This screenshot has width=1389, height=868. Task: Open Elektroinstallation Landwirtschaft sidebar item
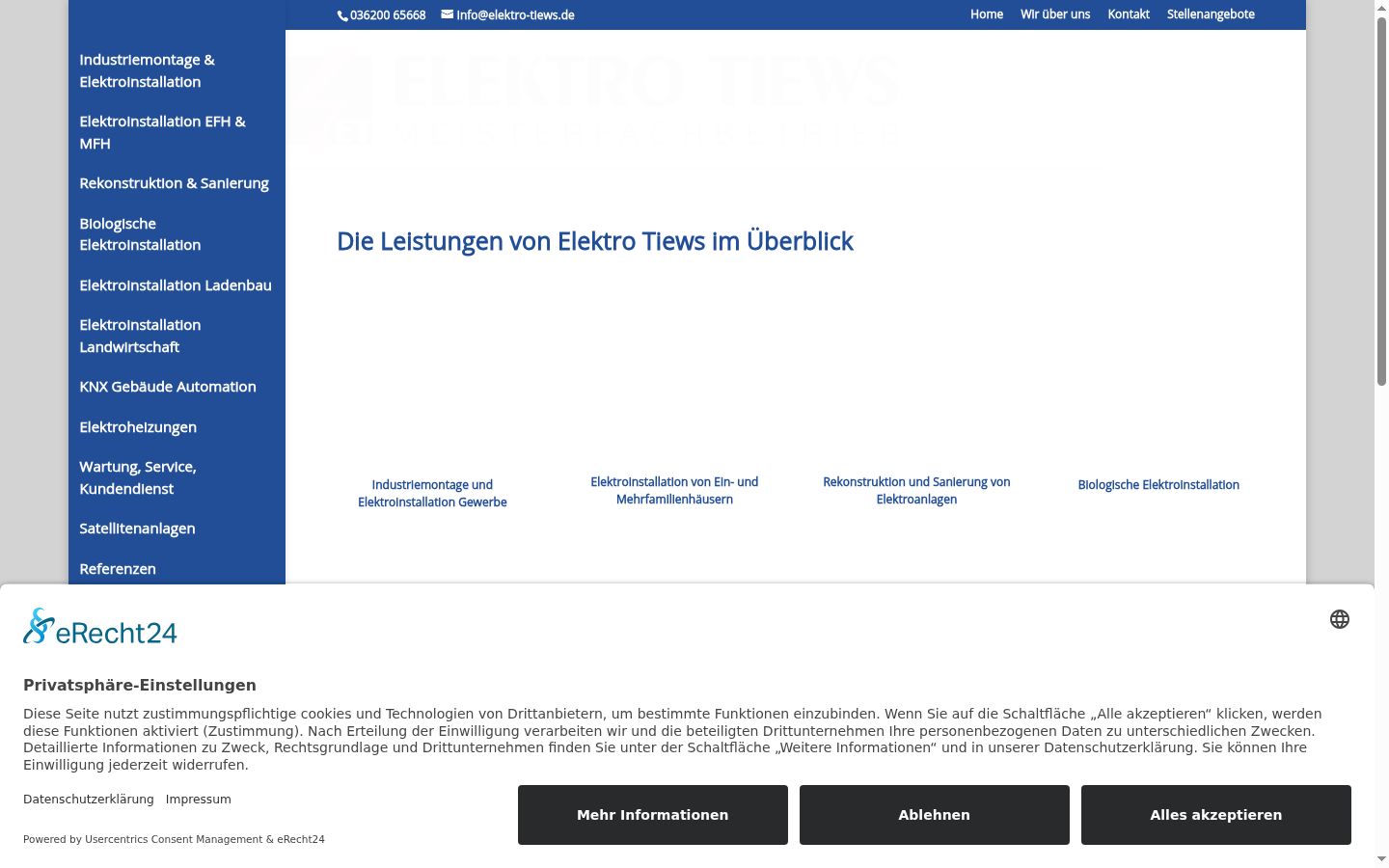pyautogui.click(x=141, y=336)
